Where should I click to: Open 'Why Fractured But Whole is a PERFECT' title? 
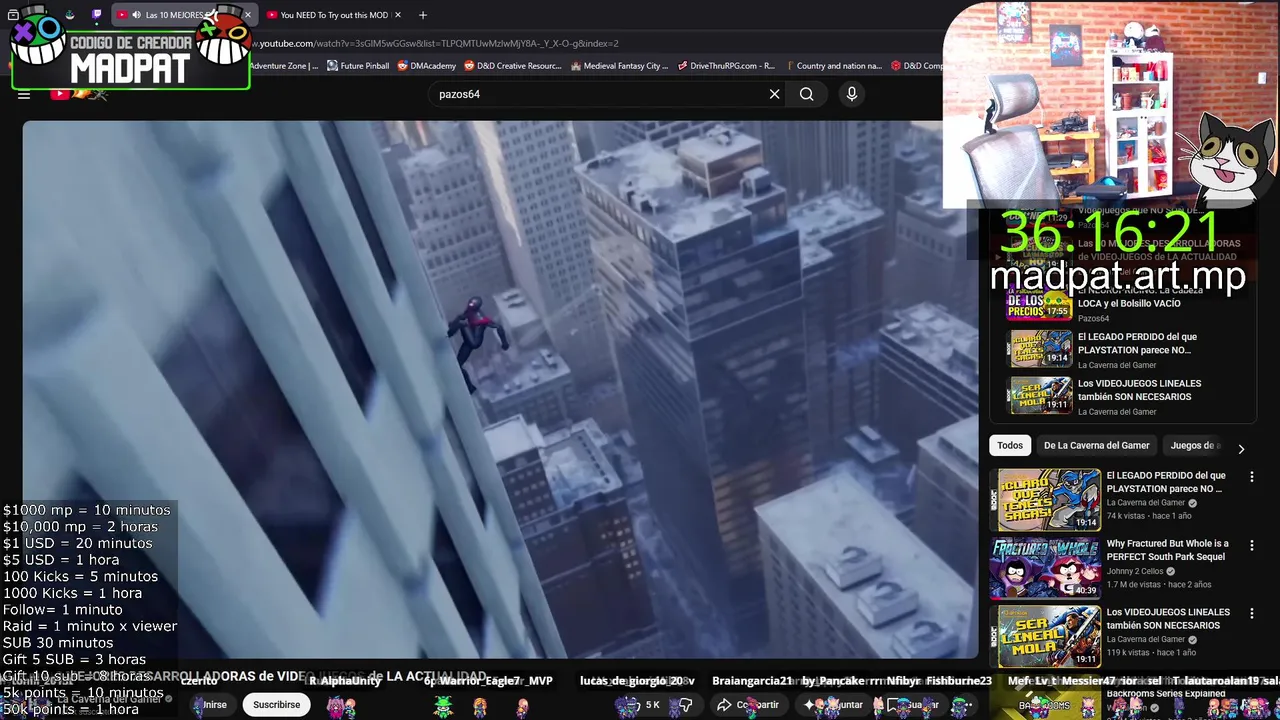1167,550
